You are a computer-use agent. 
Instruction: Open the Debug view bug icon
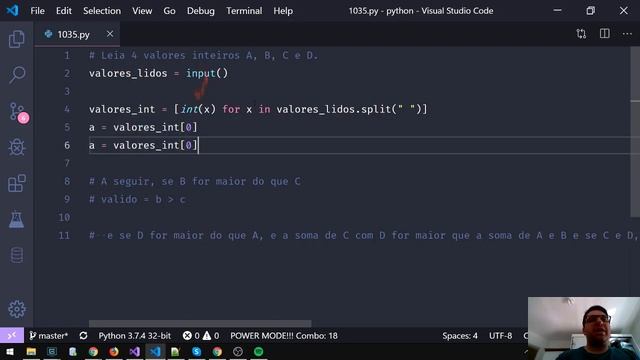(17, 147)
